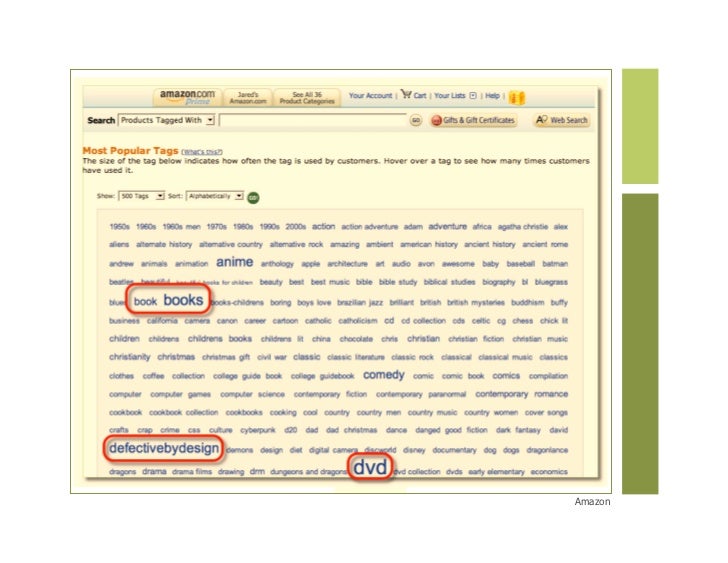Select the "comedy" tag

384,375
